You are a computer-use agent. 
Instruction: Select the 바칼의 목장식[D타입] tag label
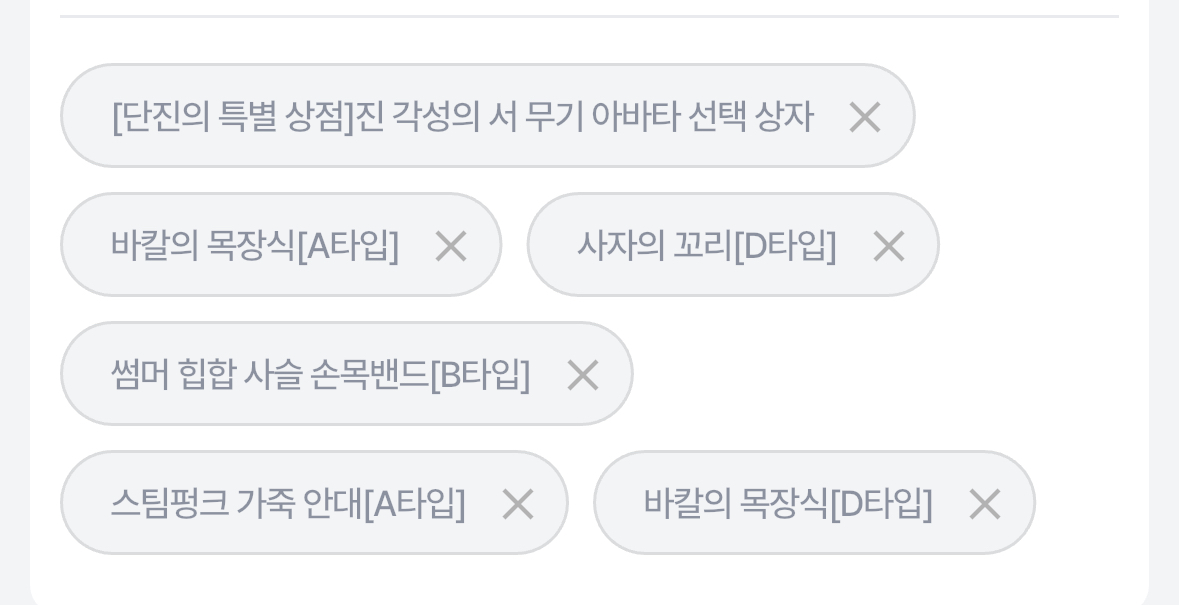[x=787, y=504]
